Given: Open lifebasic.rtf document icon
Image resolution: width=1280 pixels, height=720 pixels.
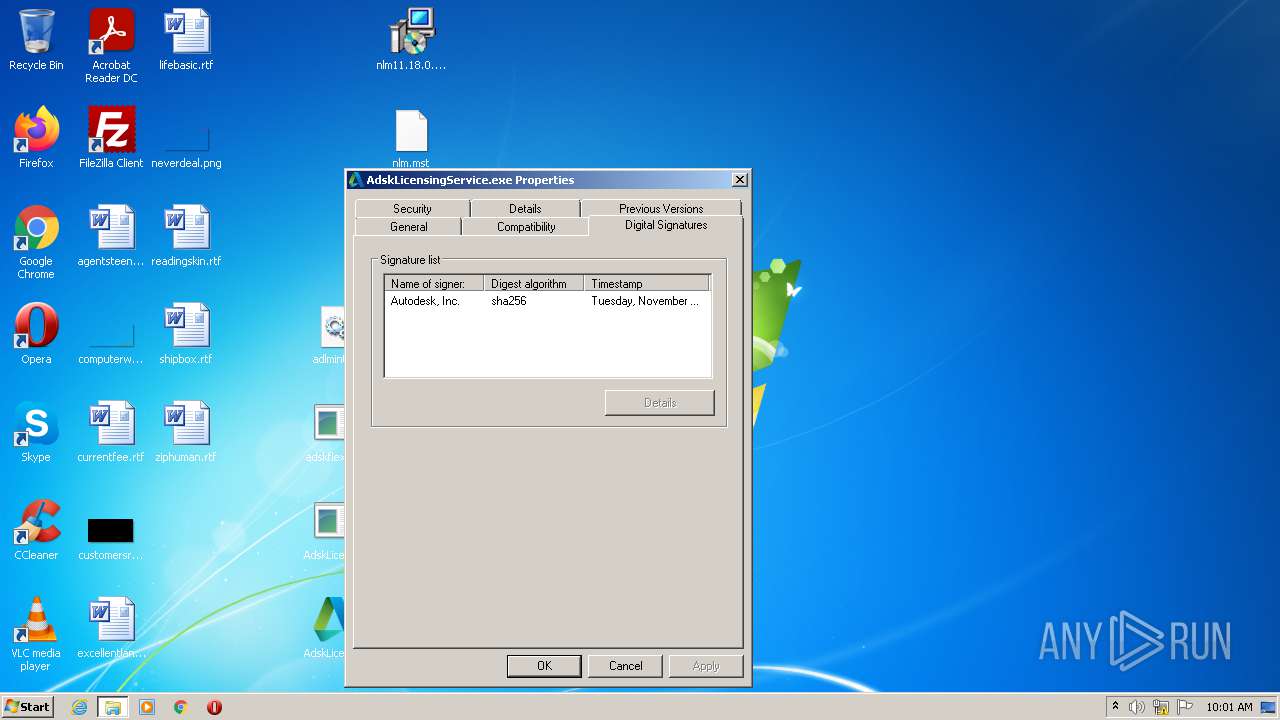Looking at the screenshot, I should coord(186,40).
